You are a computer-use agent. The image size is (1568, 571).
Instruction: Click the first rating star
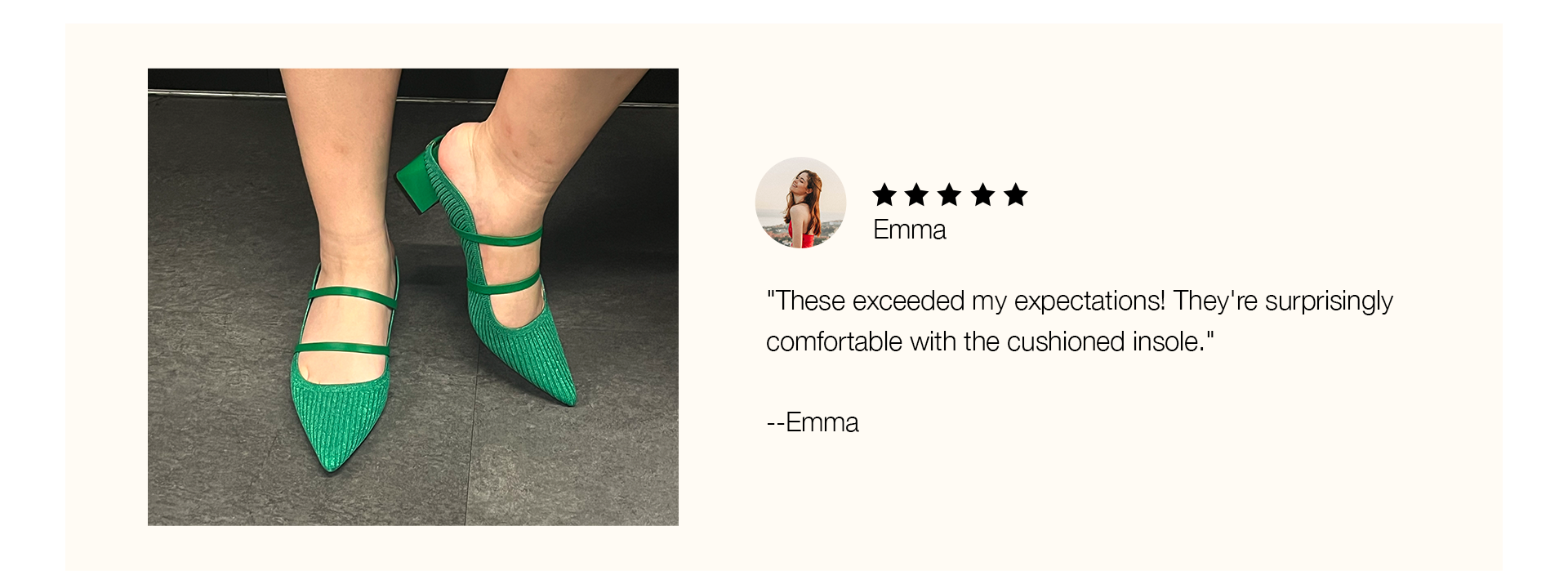point(884,194)
